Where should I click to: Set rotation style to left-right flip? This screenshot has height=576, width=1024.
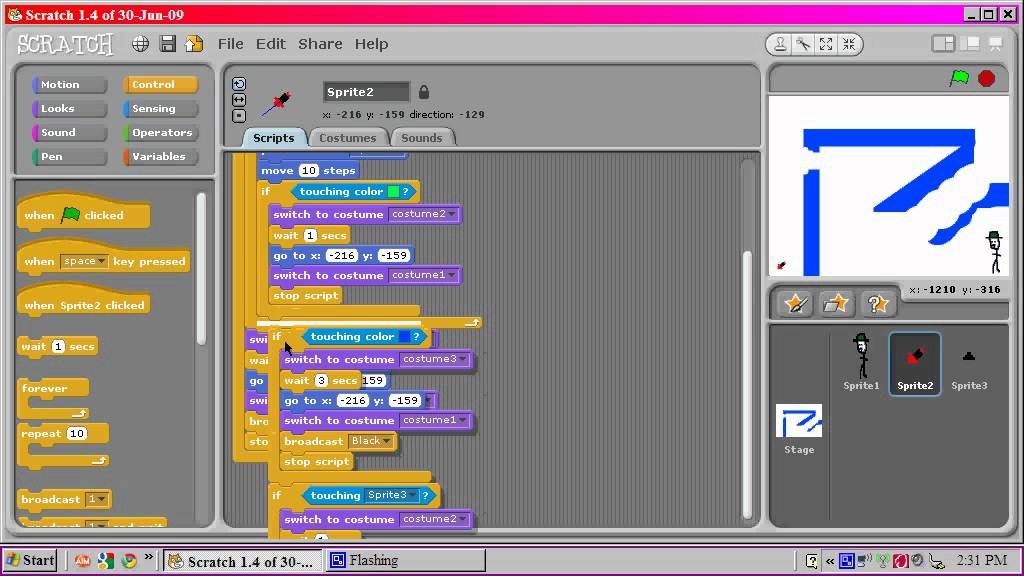tap(239, 100)
